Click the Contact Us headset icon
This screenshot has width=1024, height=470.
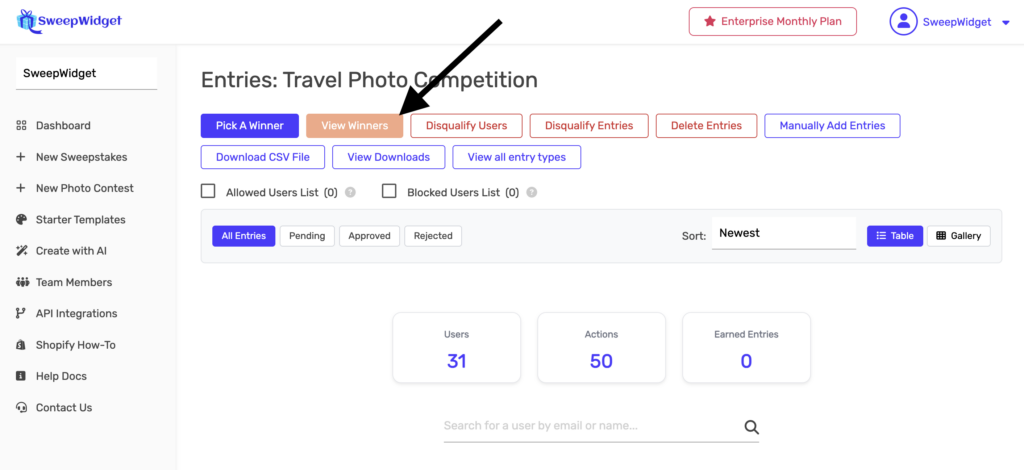click(21, 408)
